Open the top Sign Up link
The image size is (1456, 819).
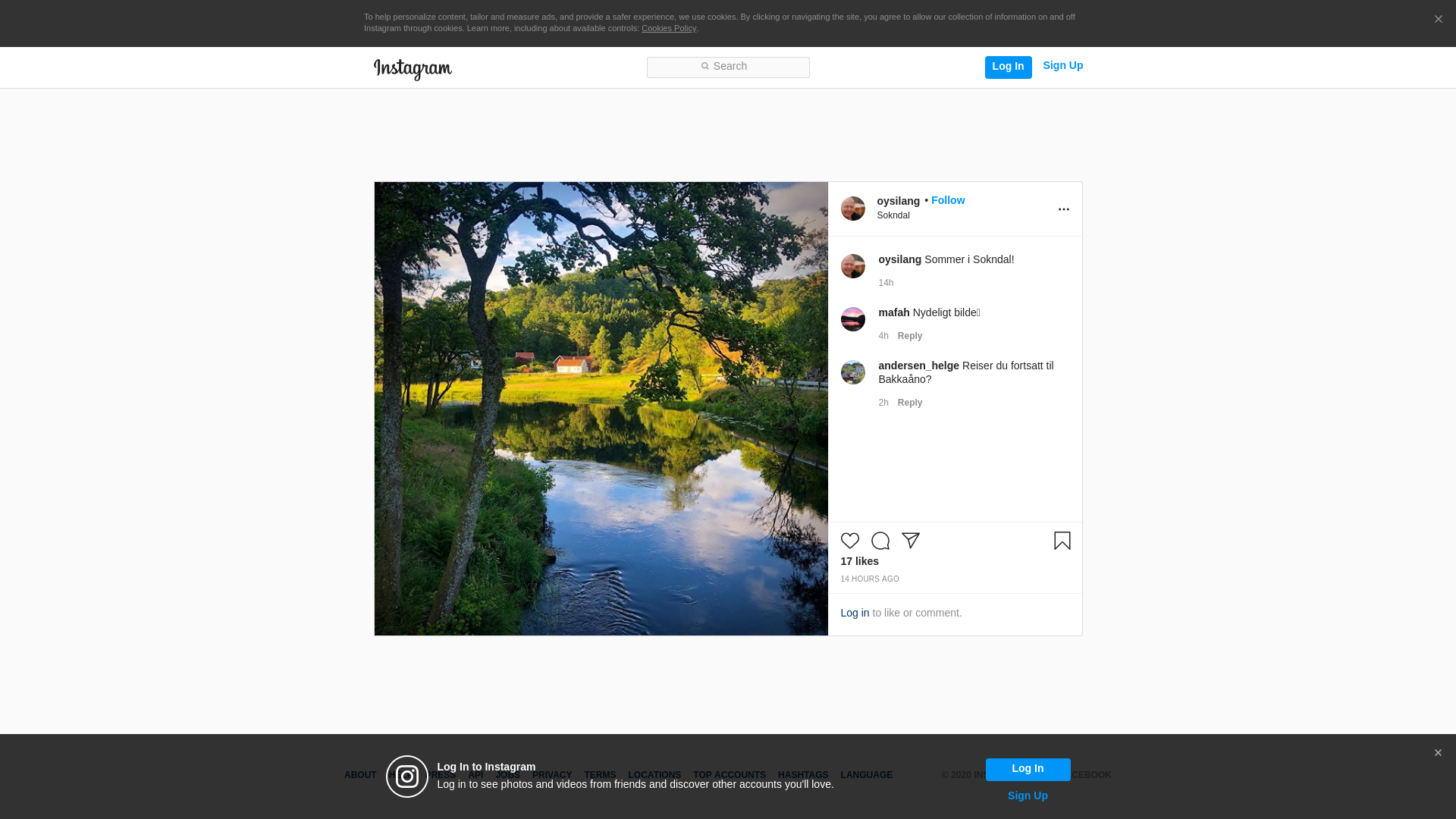coord(1062,66)
